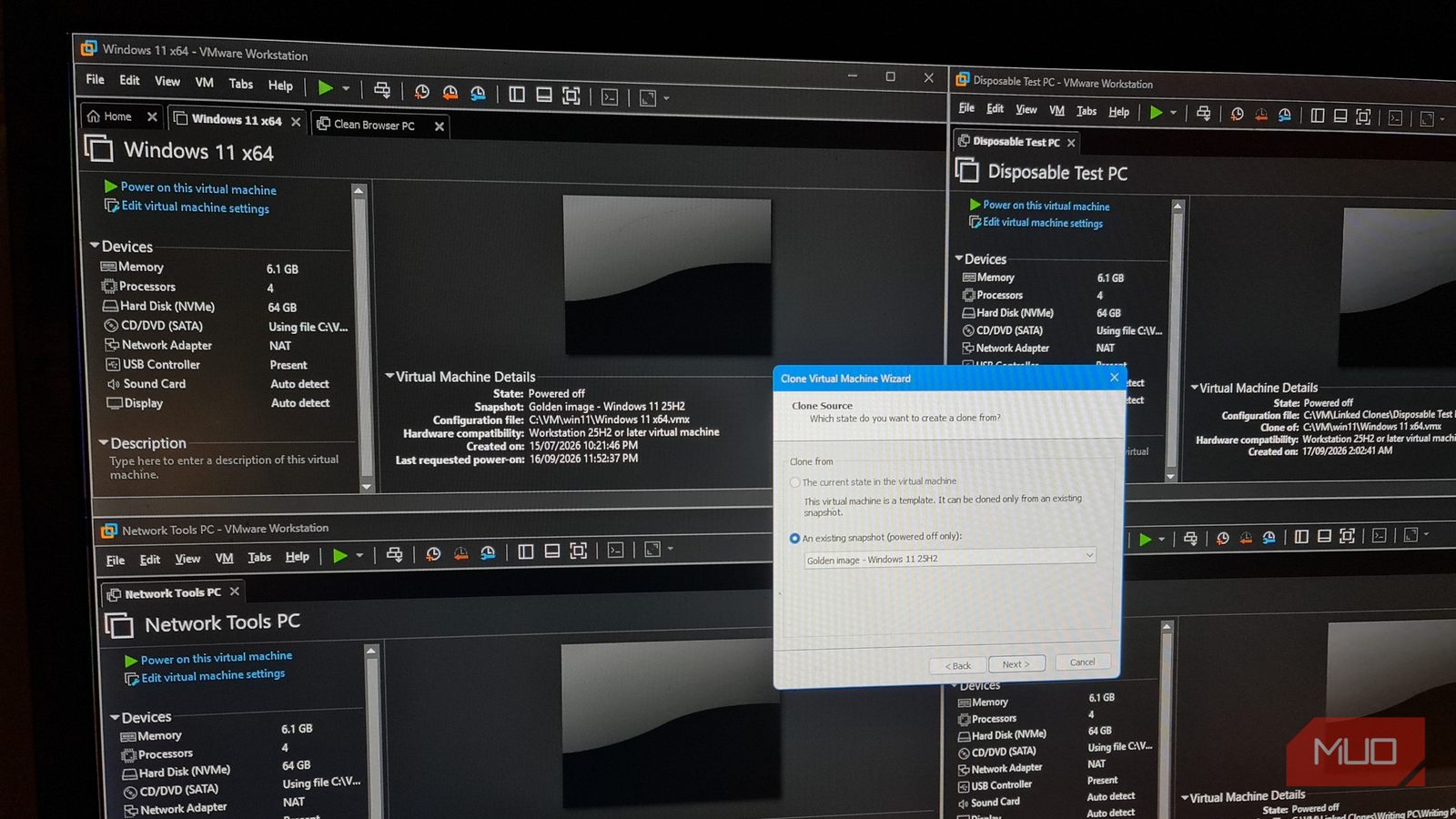
Task: Collapse Virtual Machine Details in Disposable Test PC
Action: click(1194, 387)
